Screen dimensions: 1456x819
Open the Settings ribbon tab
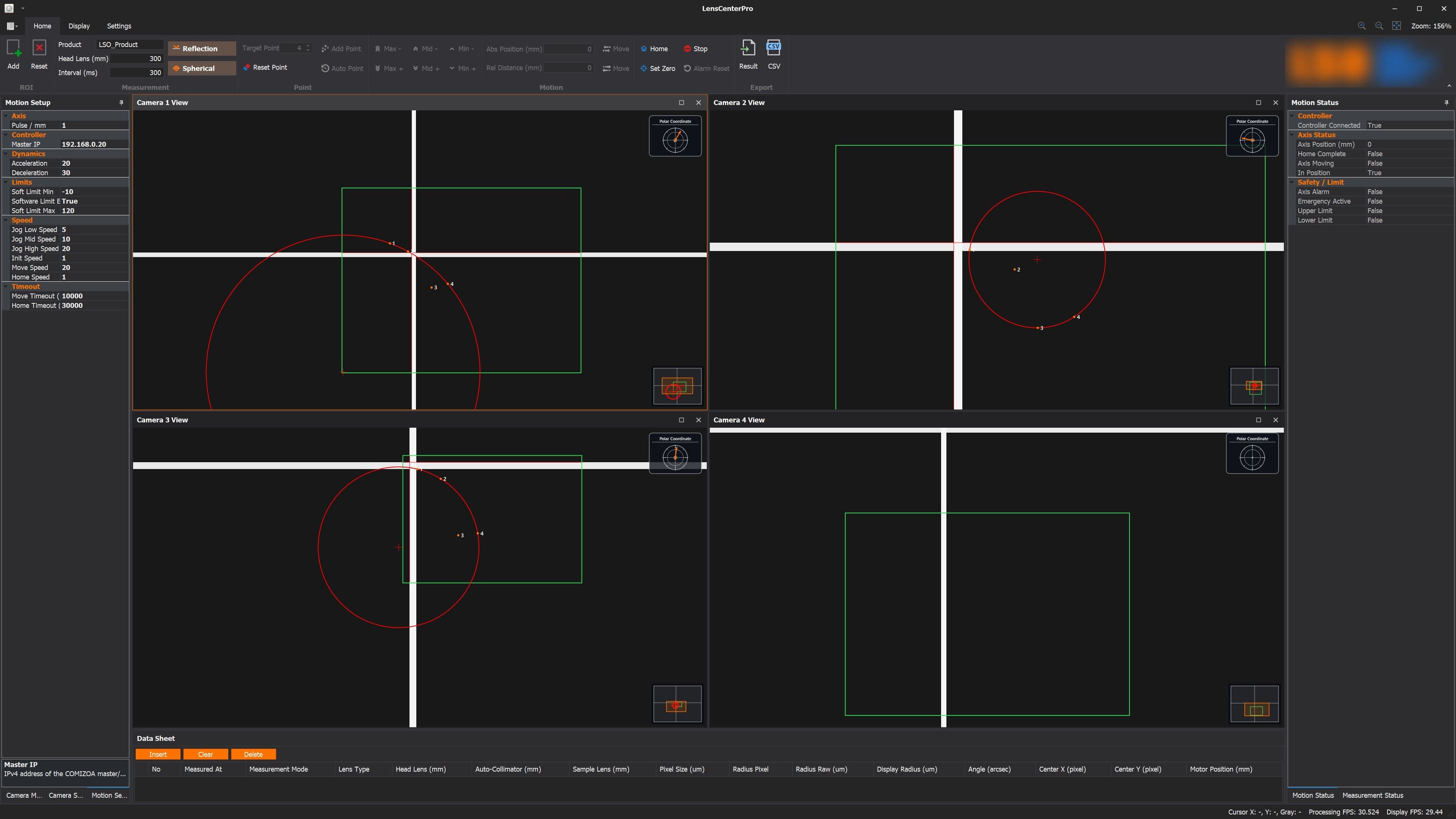(x=119, y=26)
